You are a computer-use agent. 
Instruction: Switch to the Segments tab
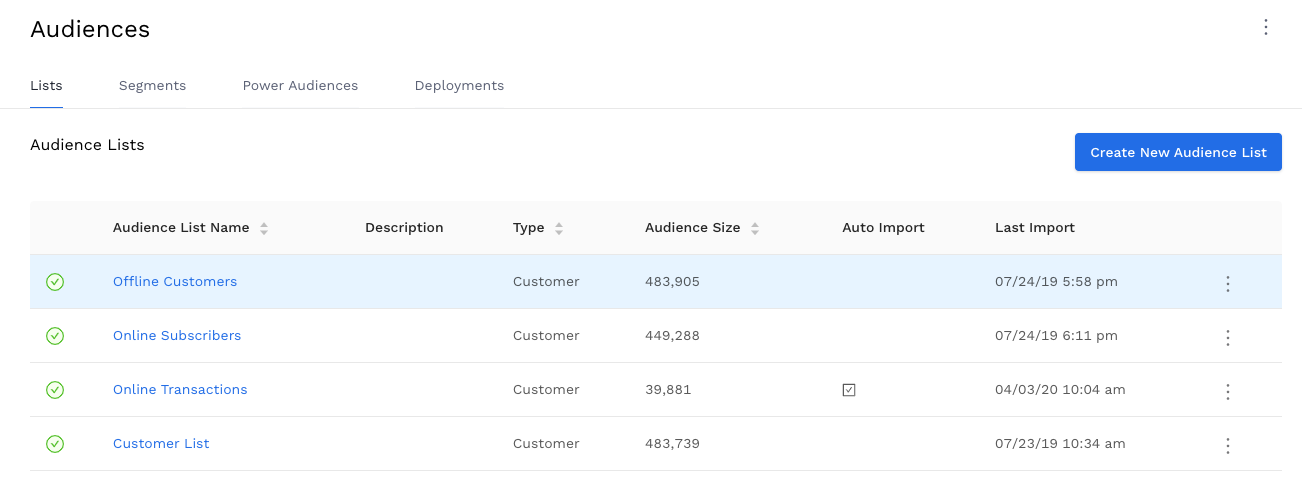tap(152, 86)
